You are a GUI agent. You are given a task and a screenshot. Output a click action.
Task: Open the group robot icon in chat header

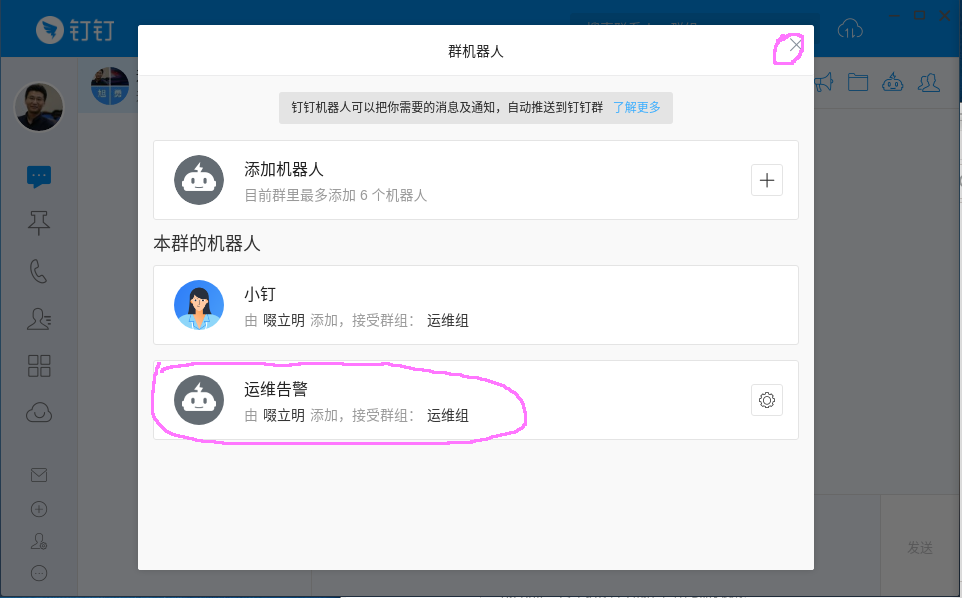pyautogui.click(x=893, y=82)
